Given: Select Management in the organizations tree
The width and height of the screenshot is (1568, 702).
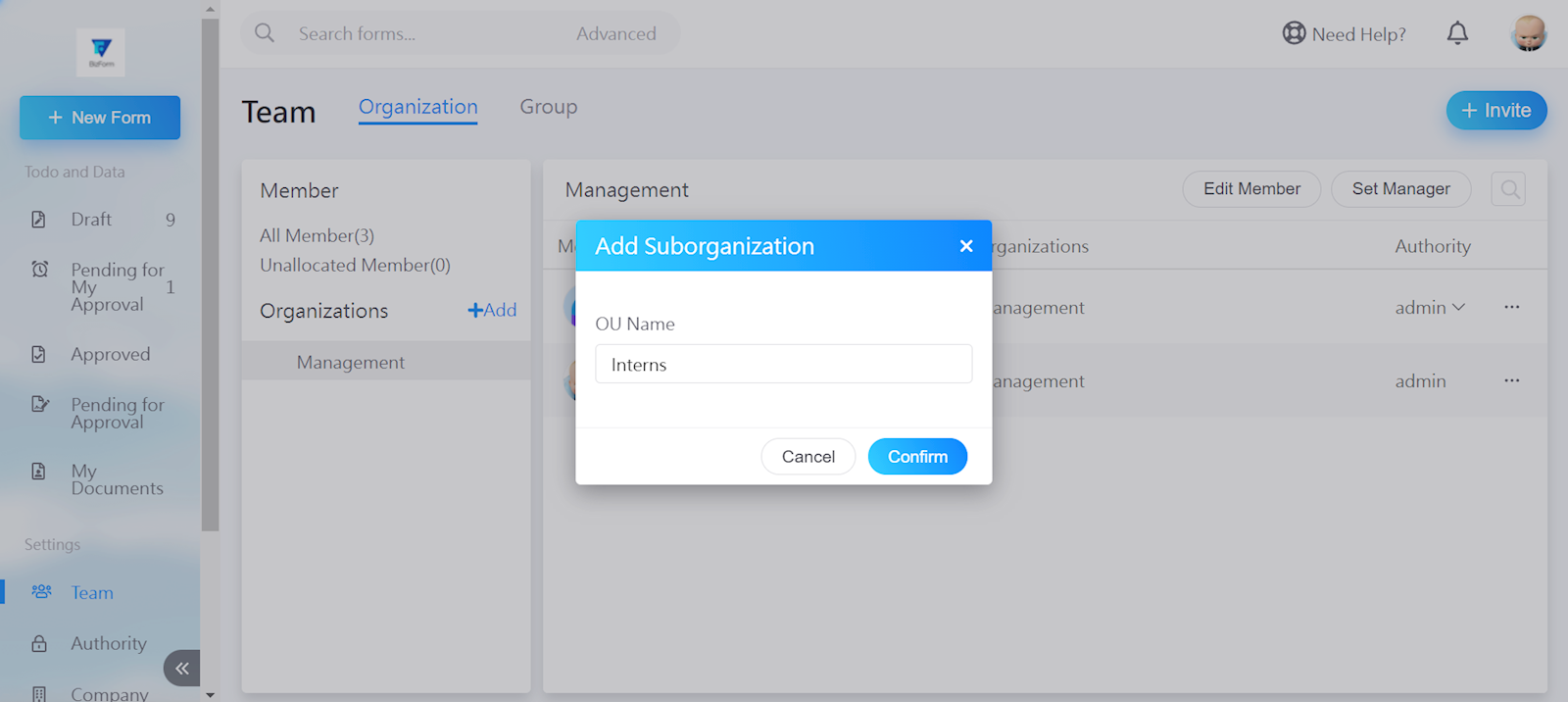Looking at the screenshot, I should tap(351, 362).
